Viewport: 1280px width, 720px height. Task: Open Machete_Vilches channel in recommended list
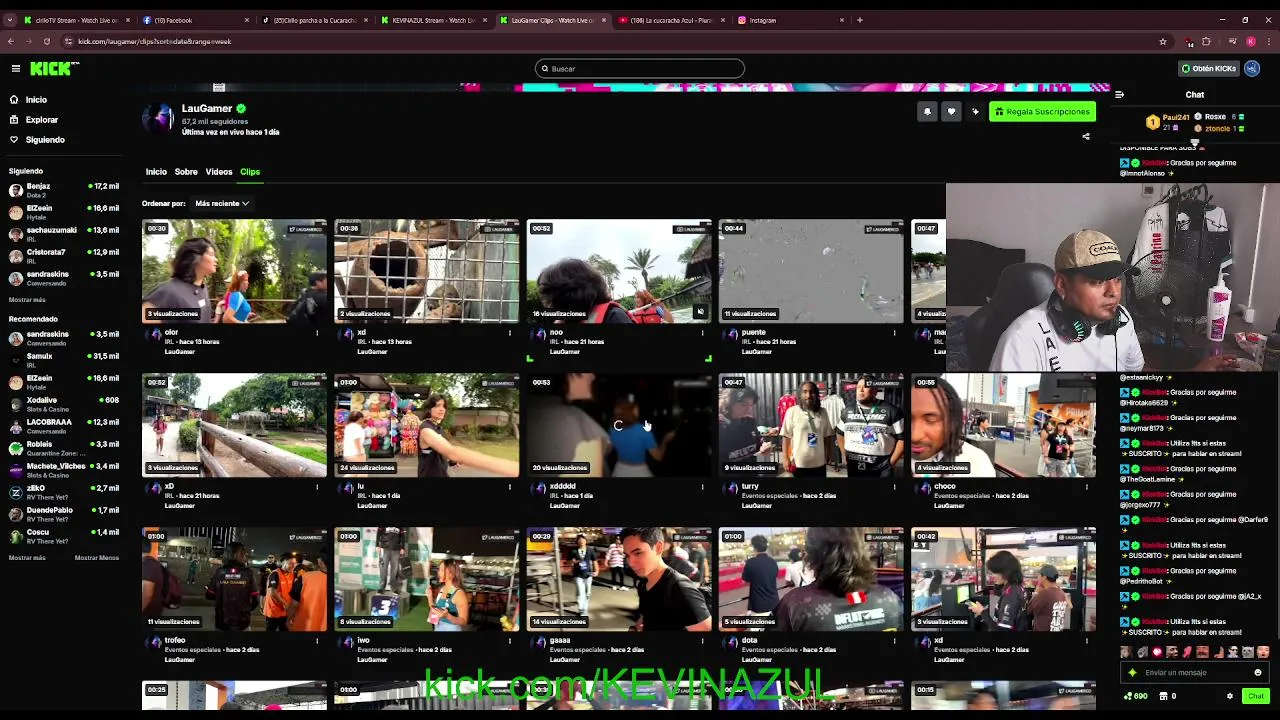[x=64, y=470]
